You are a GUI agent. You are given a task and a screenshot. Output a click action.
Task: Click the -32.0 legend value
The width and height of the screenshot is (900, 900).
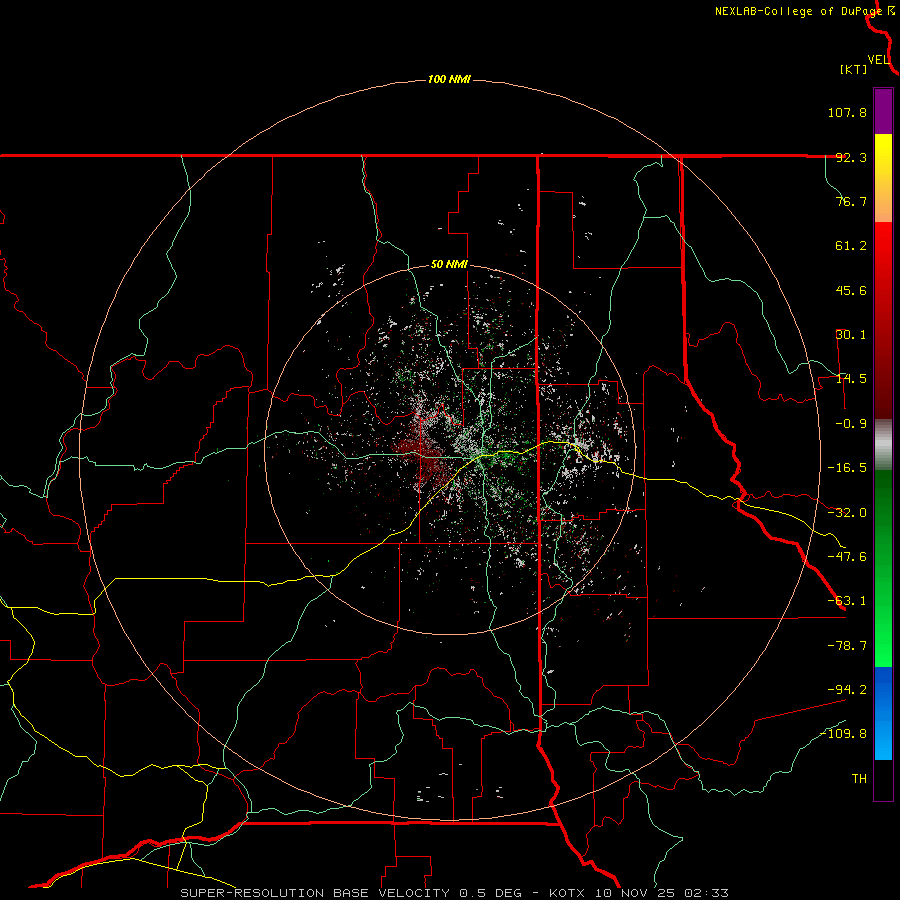pyautogui.click(x=847, y=513)
